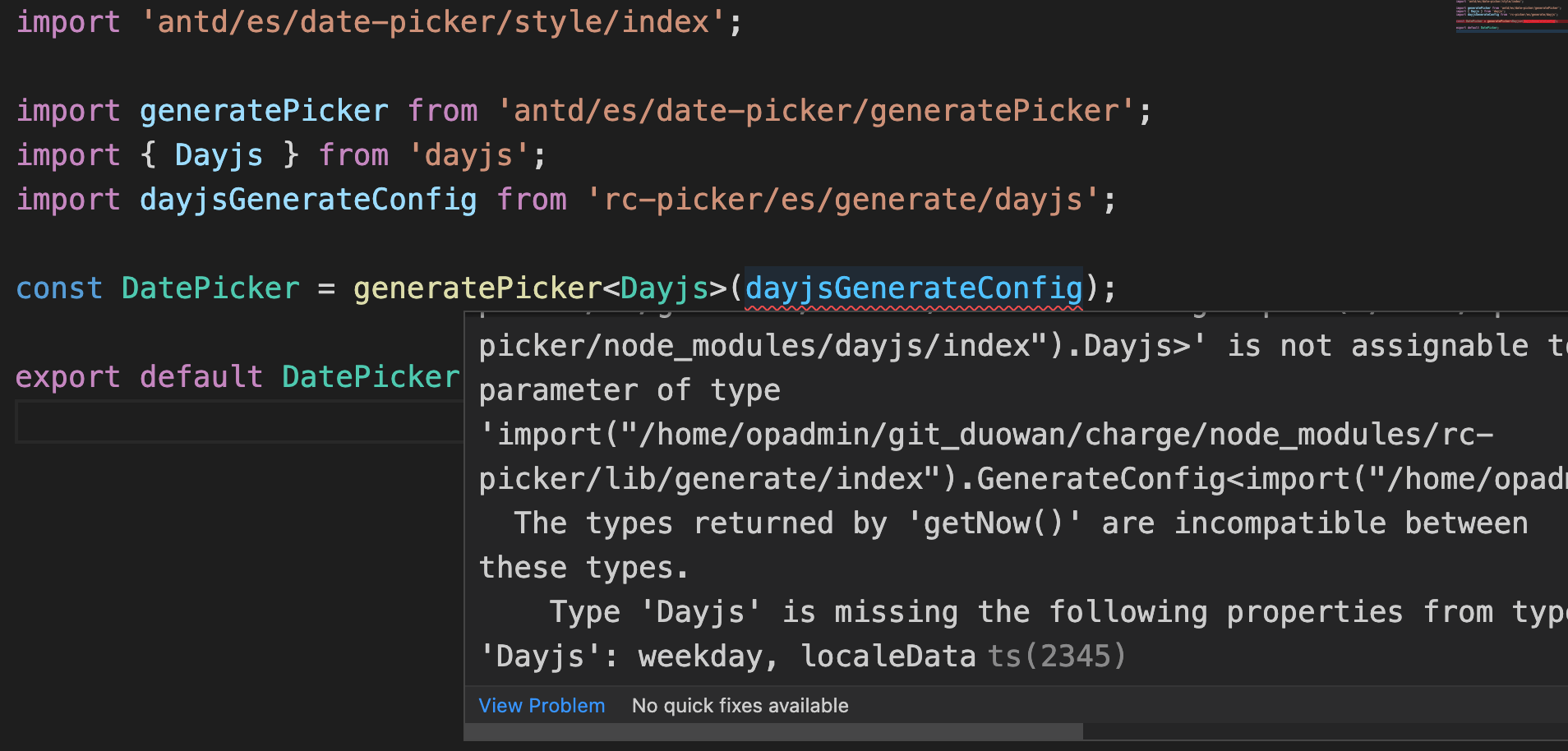The width and height of the screenshot is (1568, 751).
Task: Select the Dayjs token in the dayjs import
Action: point(218,154)
